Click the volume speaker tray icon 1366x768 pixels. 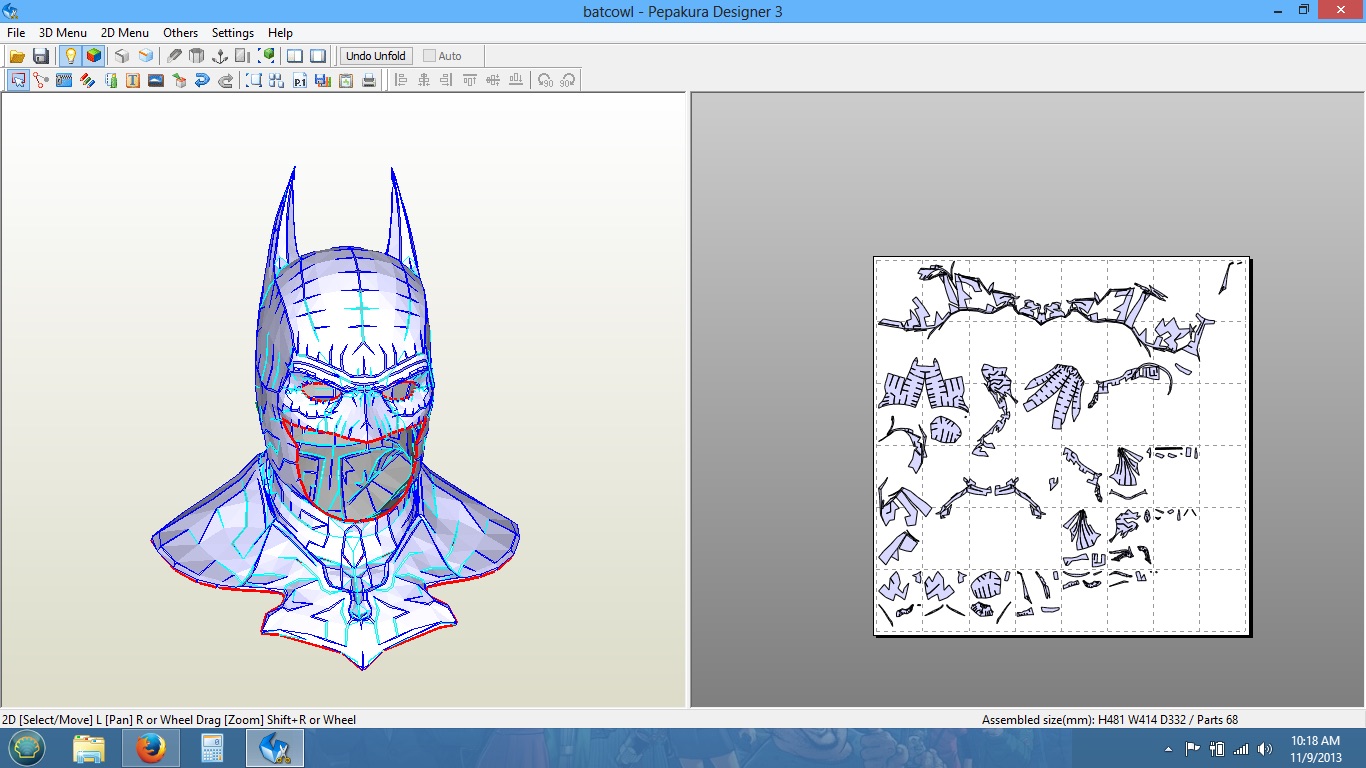tap(1265, 748)
